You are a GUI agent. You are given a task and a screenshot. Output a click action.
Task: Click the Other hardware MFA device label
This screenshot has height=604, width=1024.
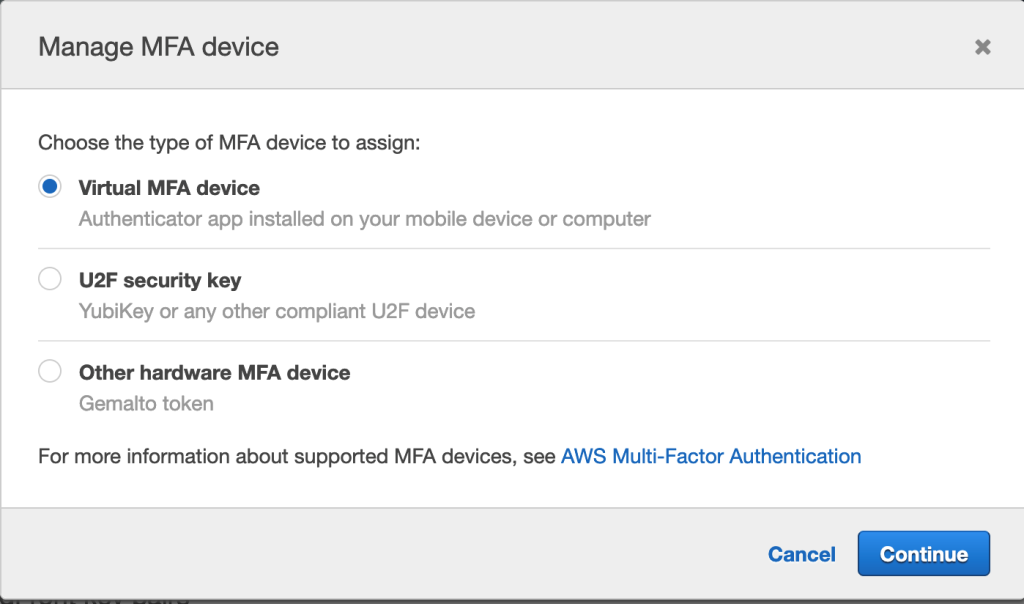point(214,372)
